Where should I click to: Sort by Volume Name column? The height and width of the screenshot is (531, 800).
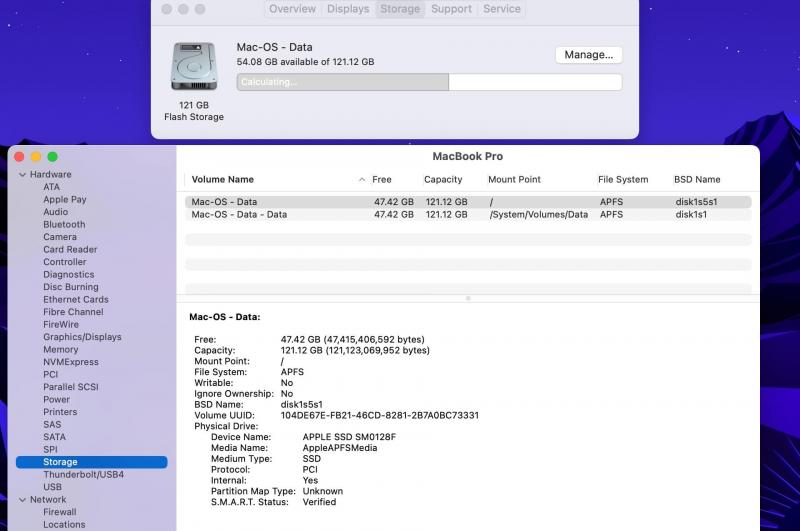coord(222,180)
